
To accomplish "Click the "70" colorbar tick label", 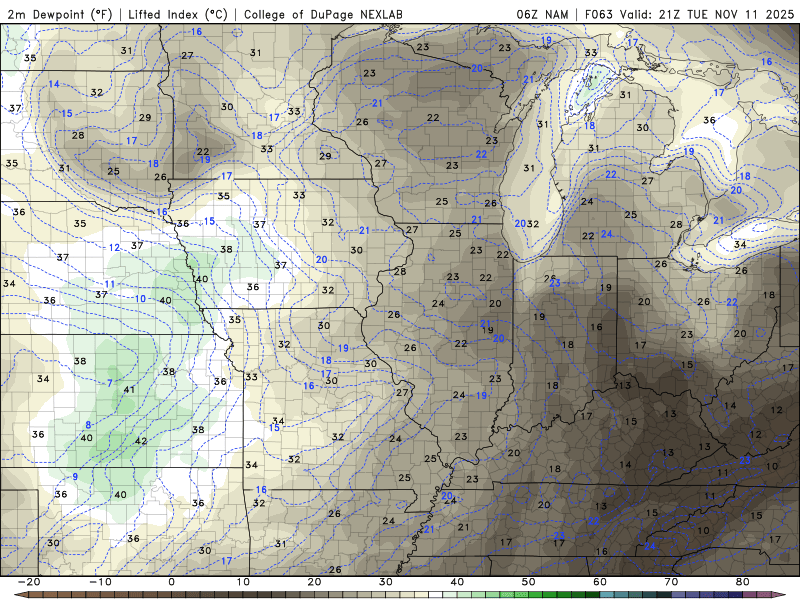I will pos(671,582).
